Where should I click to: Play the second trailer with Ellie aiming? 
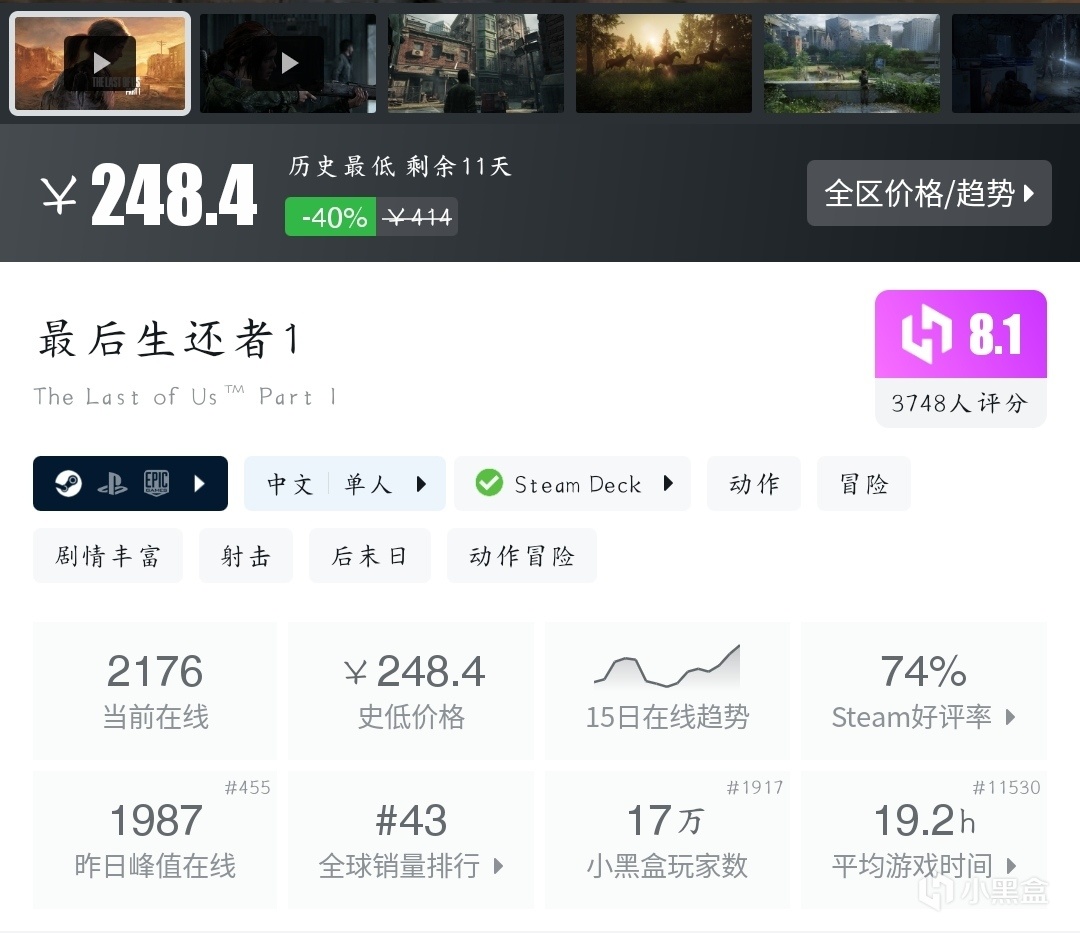[x=288, y=63]
